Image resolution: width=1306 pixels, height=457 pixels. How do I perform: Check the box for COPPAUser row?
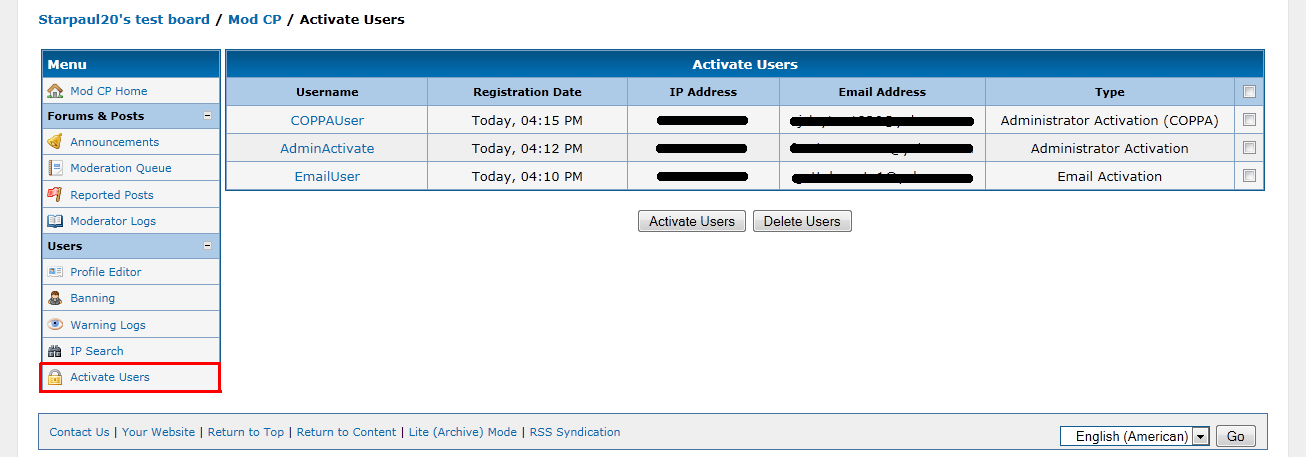pyautogui.click(x=1249, y=120)
